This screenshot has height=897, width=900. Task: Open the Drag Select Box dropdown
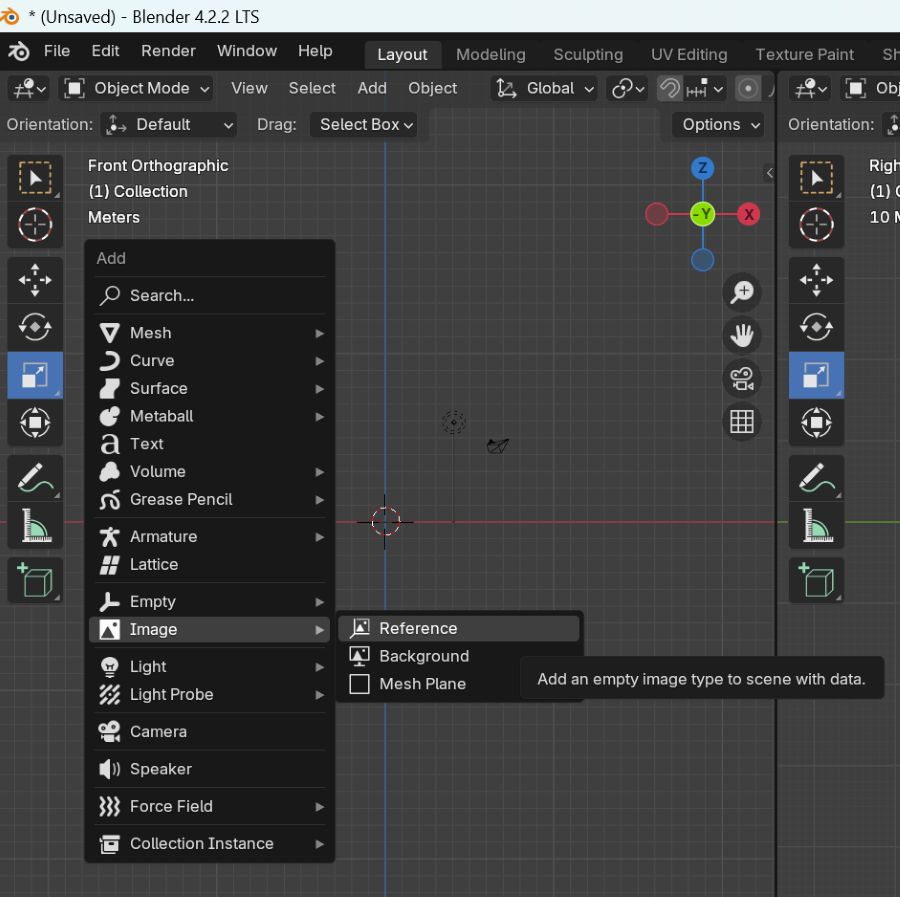[364, 125]
